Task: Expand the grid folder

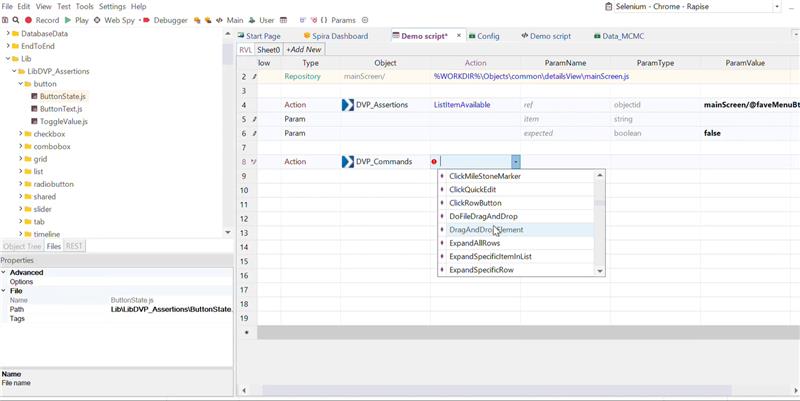Action: click(21, 159)
